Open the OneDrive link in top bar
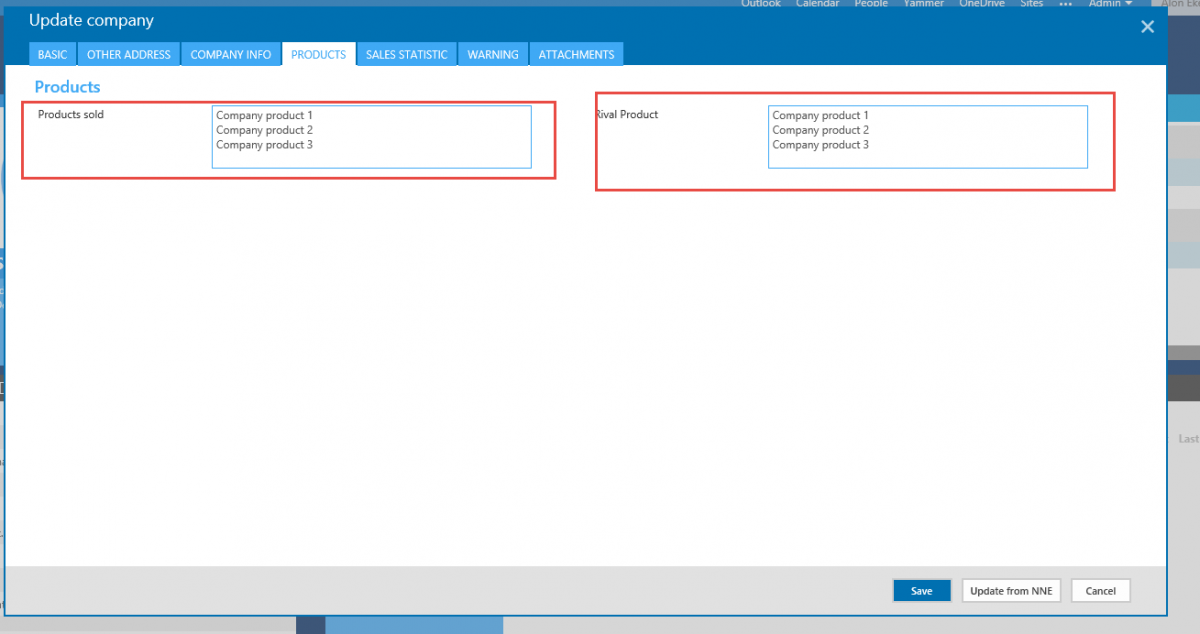 (x=982, y=4)
